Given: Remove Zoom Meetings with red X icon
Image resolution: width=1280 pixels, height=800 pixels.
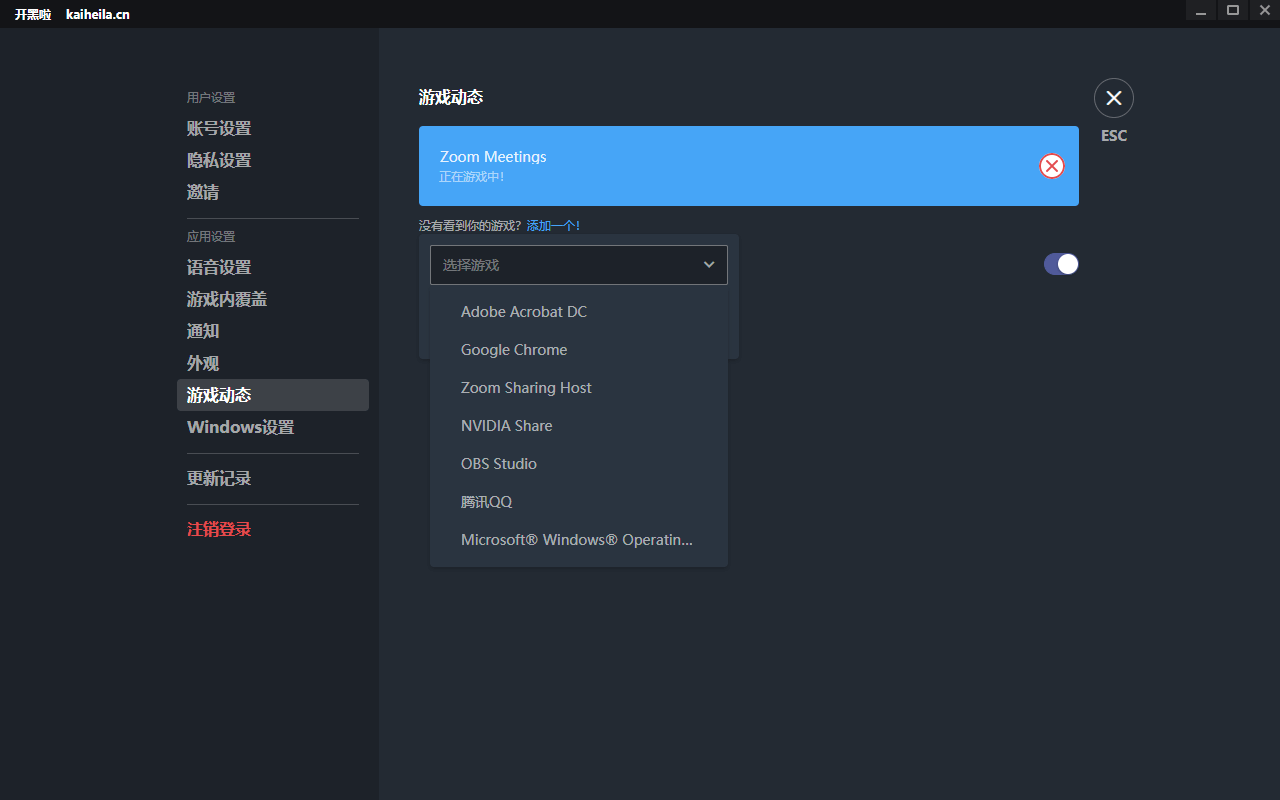Looking at the screenshot, I should pyautogui.click(x=1051, y=166).
